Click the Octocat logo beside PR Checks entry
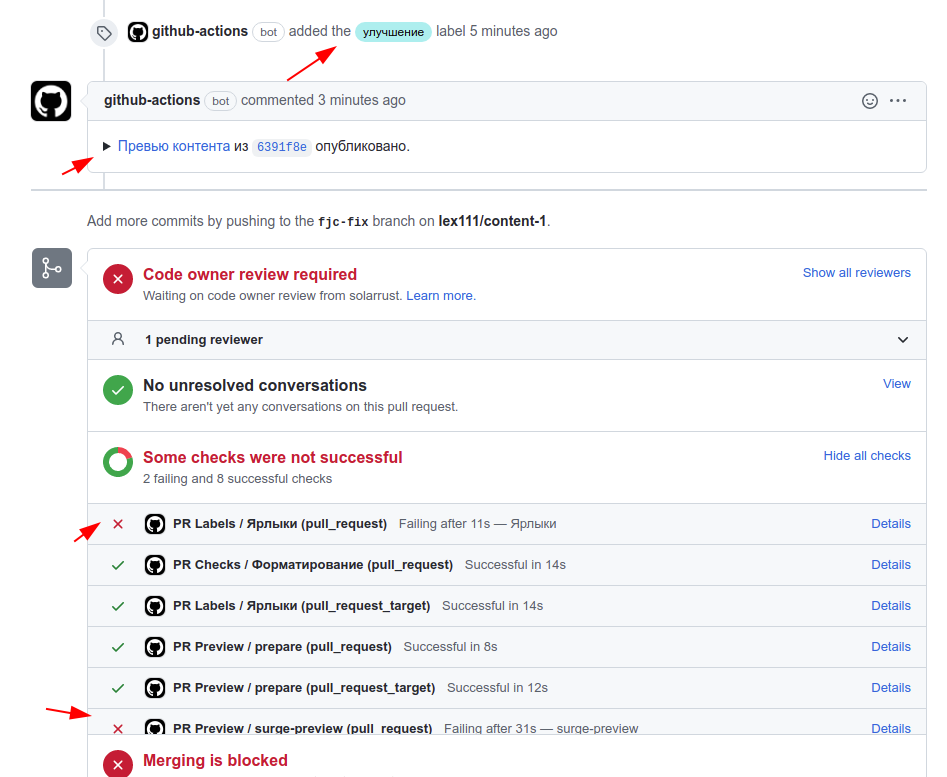This screenshot has height=777, width=947. (x=155, y=564)
